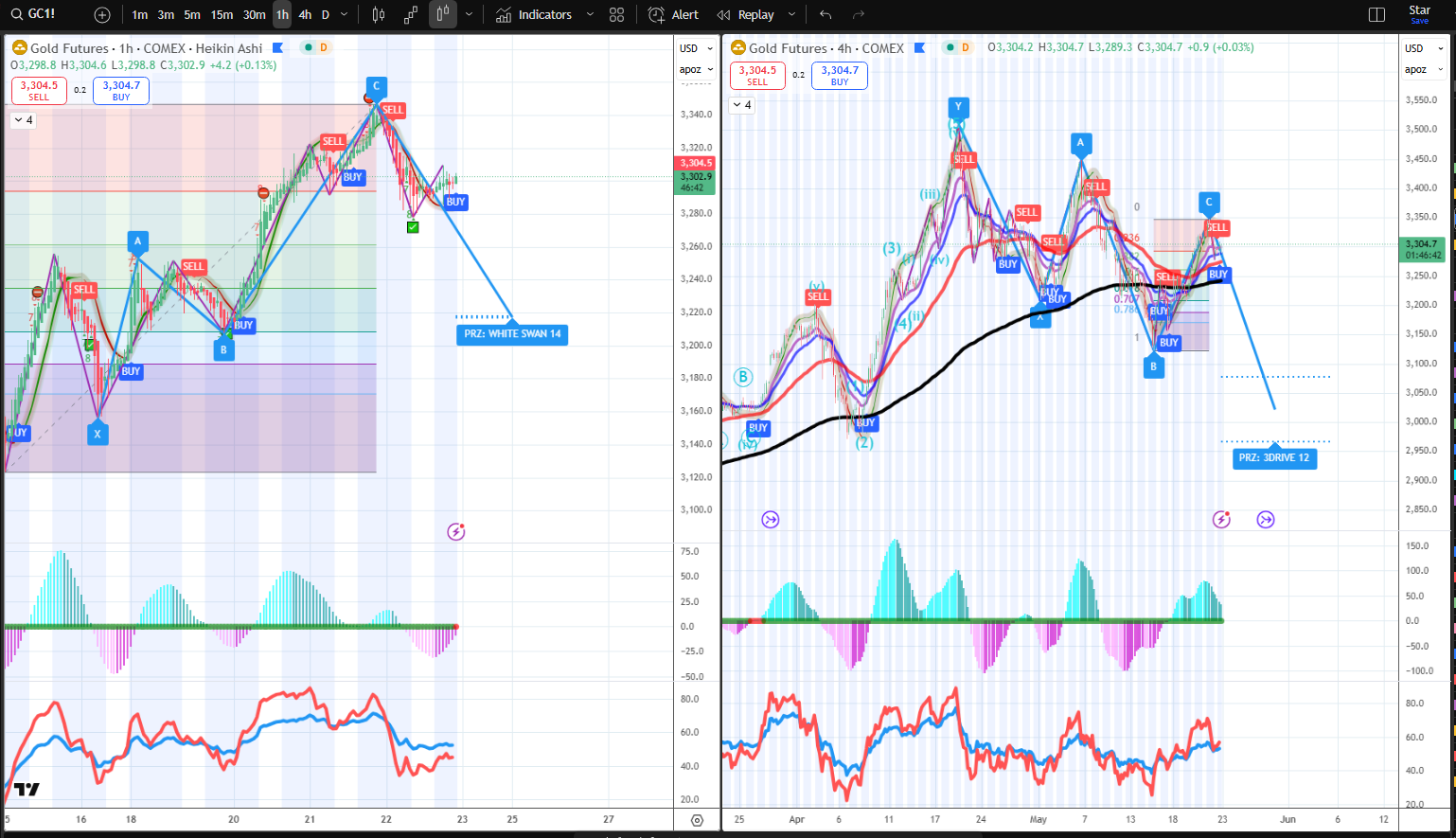Expand the favorite indicators dropdown arrow
The width and height of the screenshot is (1456, 838).
[x=590, y=15]
